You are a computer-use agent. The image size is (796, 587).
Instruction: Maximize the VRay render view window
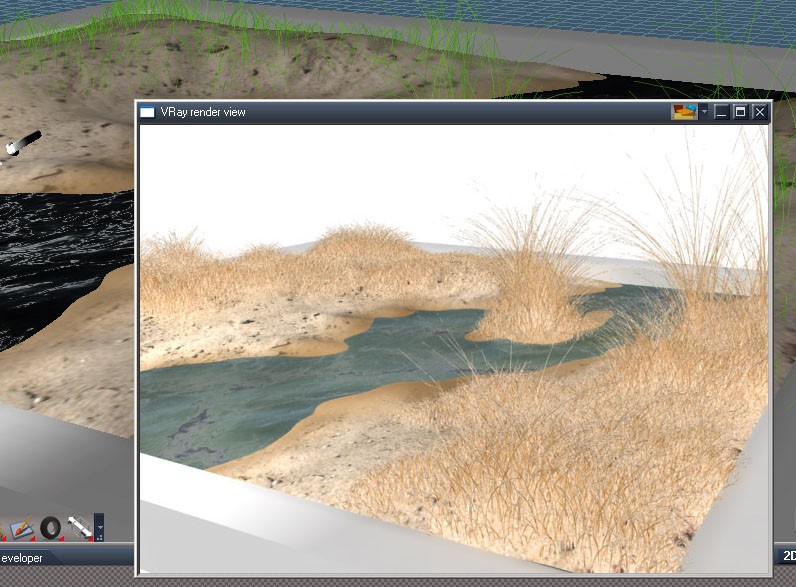tap(740, 112)
